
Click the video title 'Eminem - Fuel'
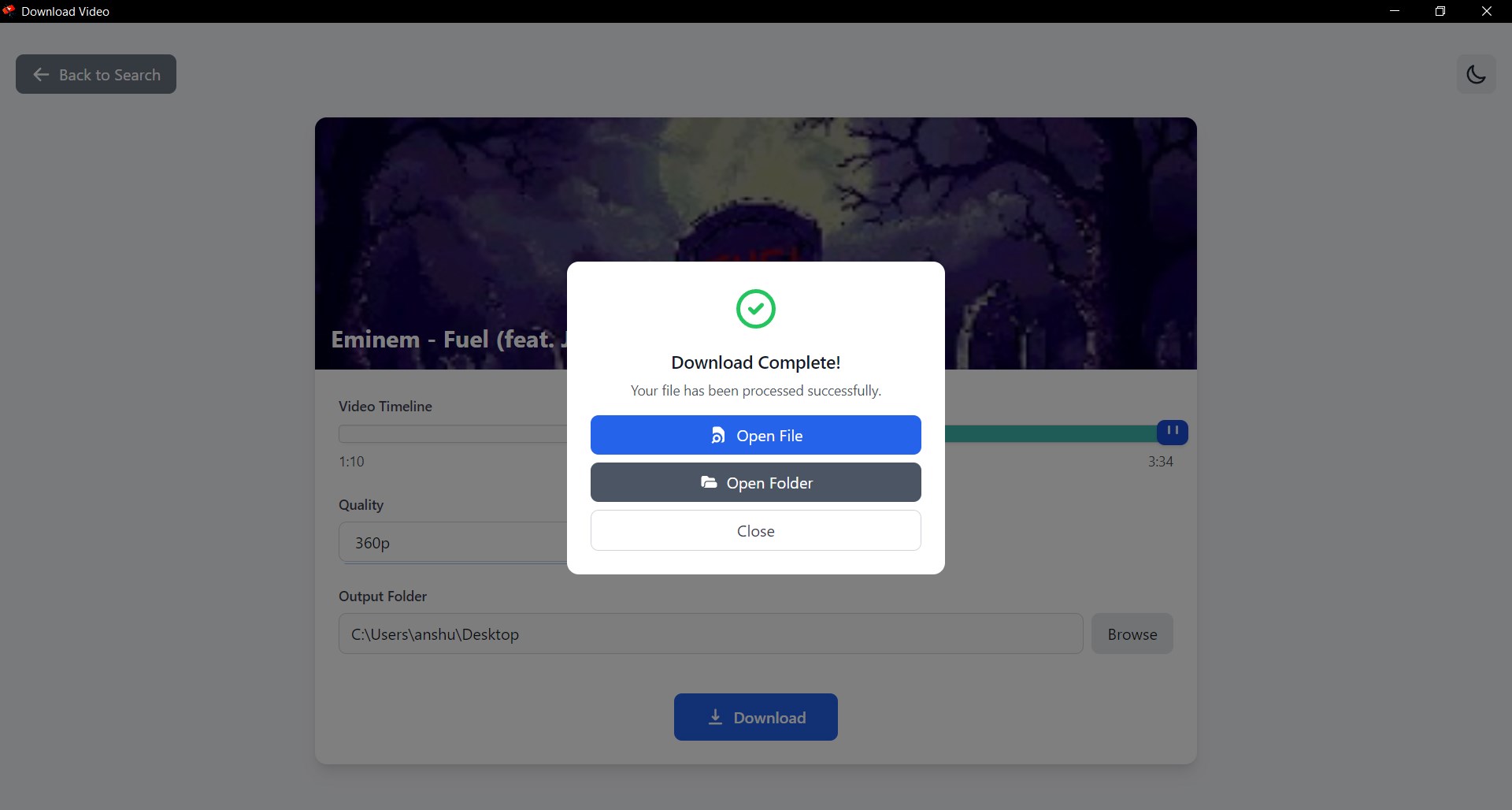(450, 340)
